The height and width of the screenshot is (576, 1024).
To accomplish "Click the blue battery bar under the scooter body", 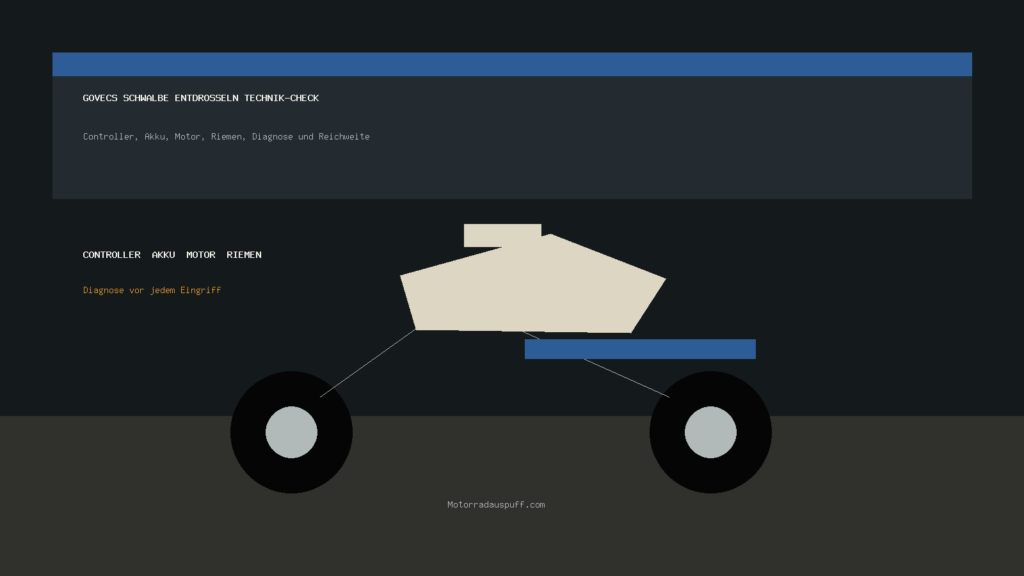I will 640,349.
